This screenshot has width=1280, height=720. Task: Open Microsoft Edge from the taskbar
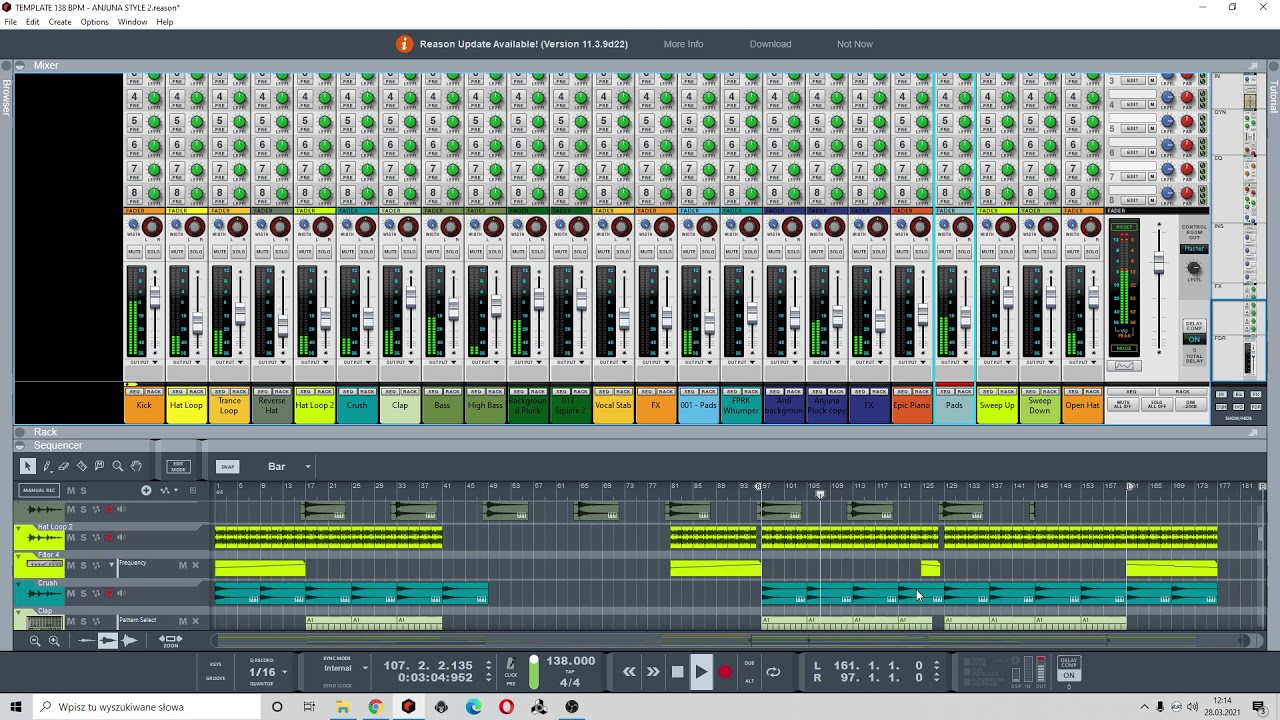click(473, 707)
